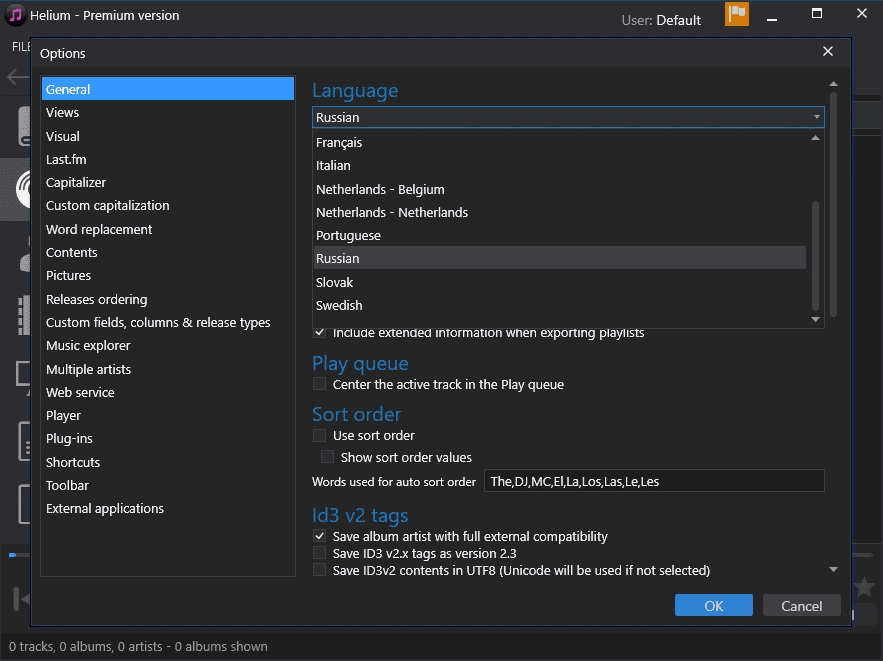
Task: Click the Cancel button
Action: [801, 605]
